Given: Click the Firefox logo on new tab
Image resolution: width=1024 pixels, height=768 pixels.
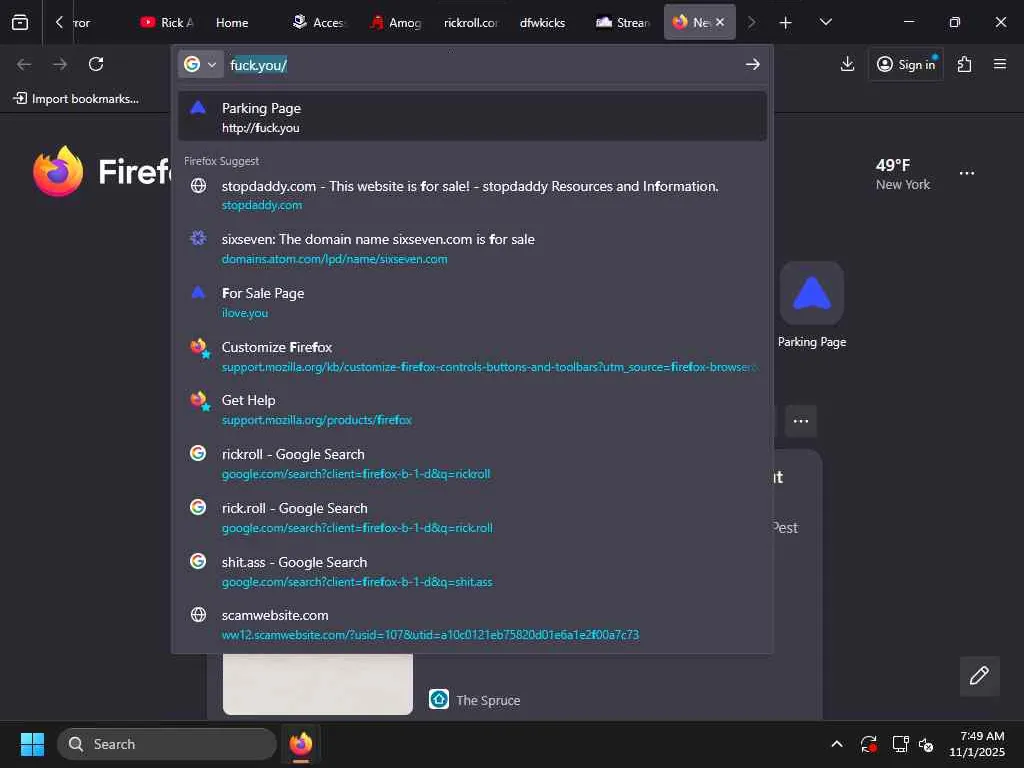Looking at the screenshot, I should pos(58,171).
